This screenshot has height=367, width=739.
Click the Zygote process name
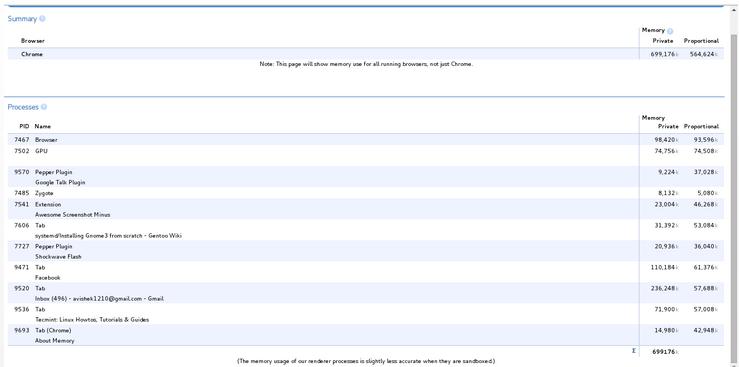44,193
